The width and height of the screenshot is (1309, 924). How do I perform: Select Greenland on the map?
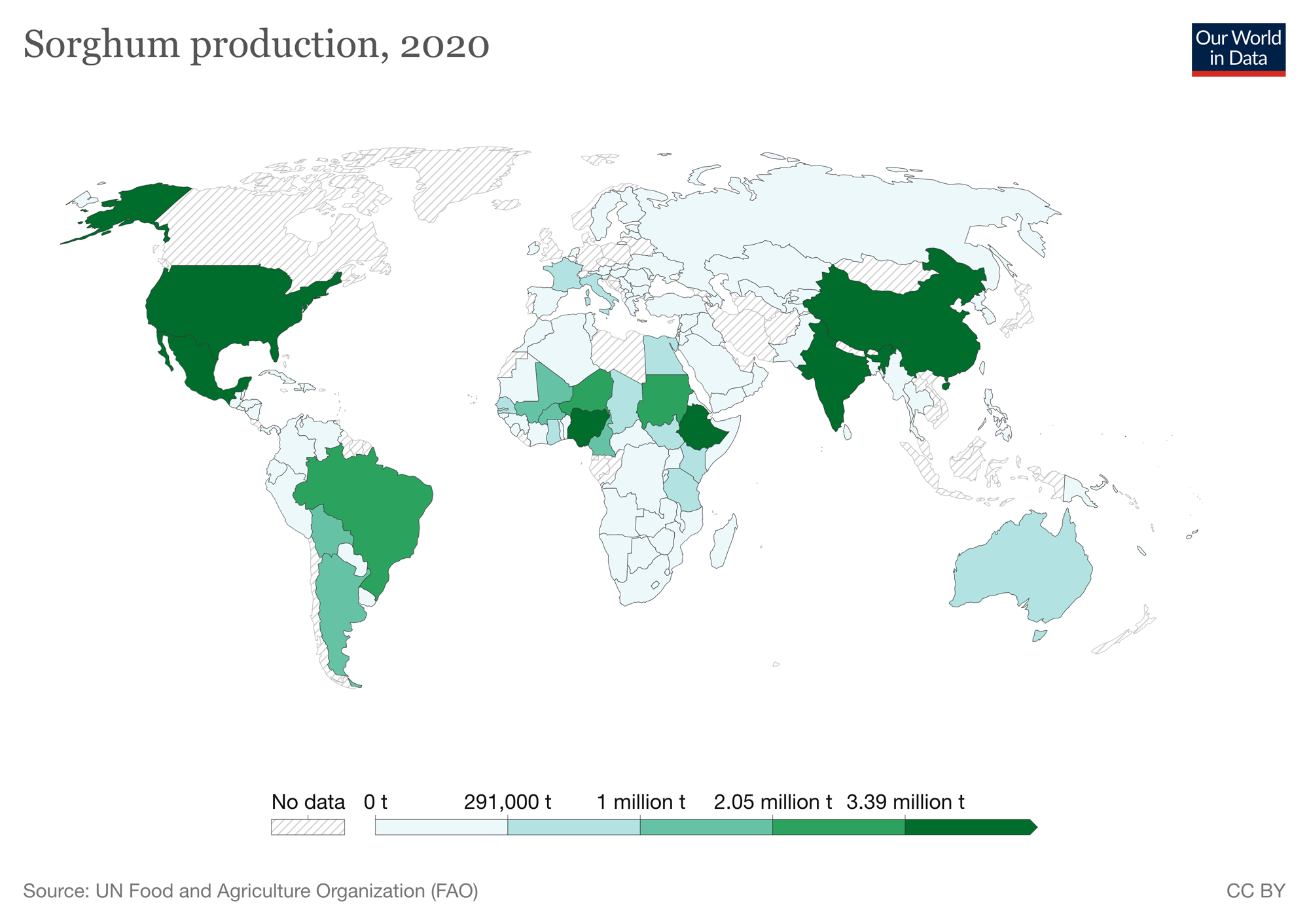[458, 180]
